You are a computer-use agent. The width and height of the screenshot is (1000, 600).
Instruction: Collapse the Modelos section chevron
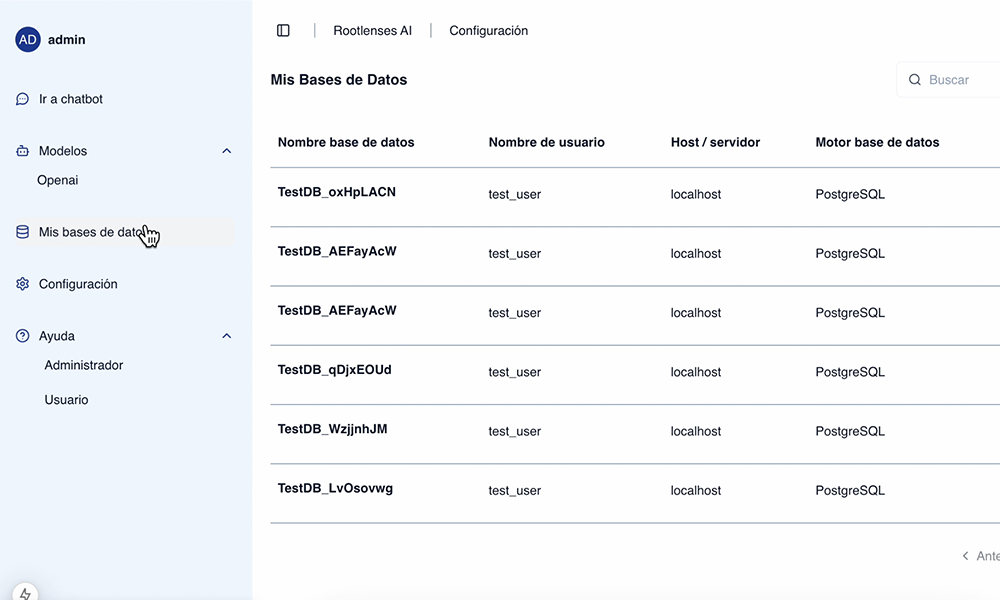point(226,151)
